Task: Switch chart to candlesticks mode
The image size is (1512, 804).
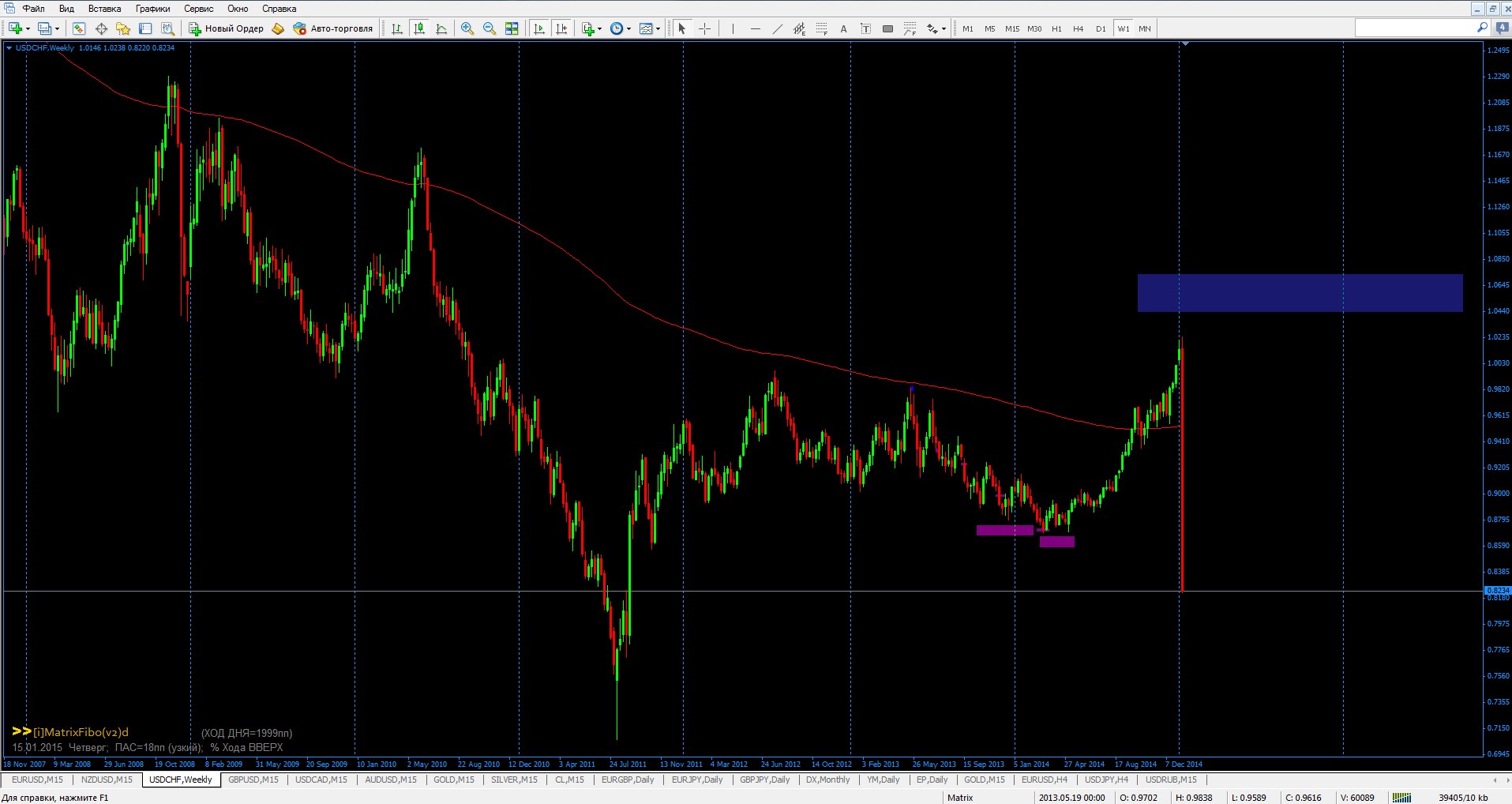Action: [419, 28]
